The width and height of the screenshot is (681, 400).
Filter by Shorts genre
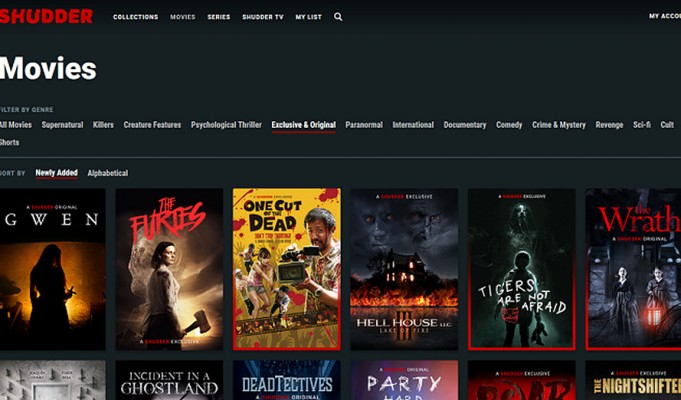coord(10,142)
